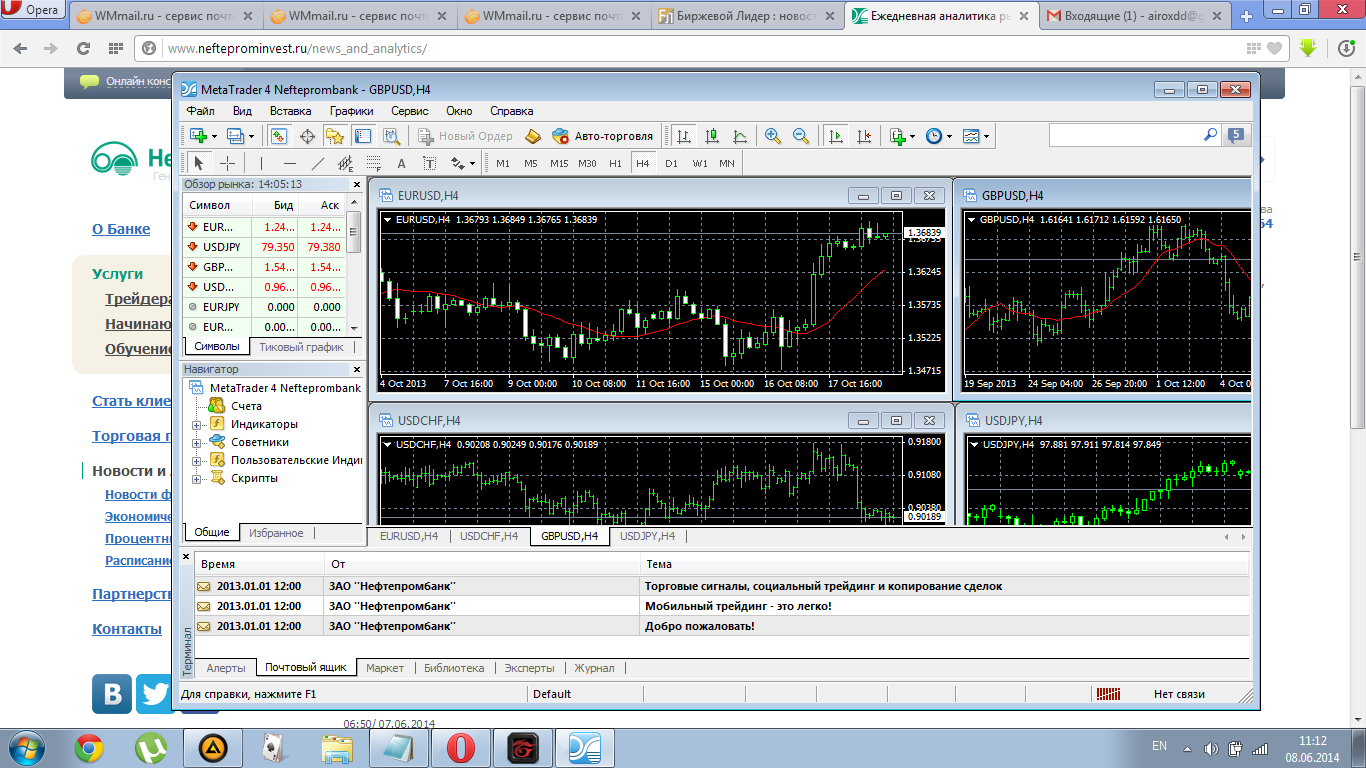This screenshot has height=768, width=1366.
Task: Switch timeframe to M1
Action: click(503, 163)
